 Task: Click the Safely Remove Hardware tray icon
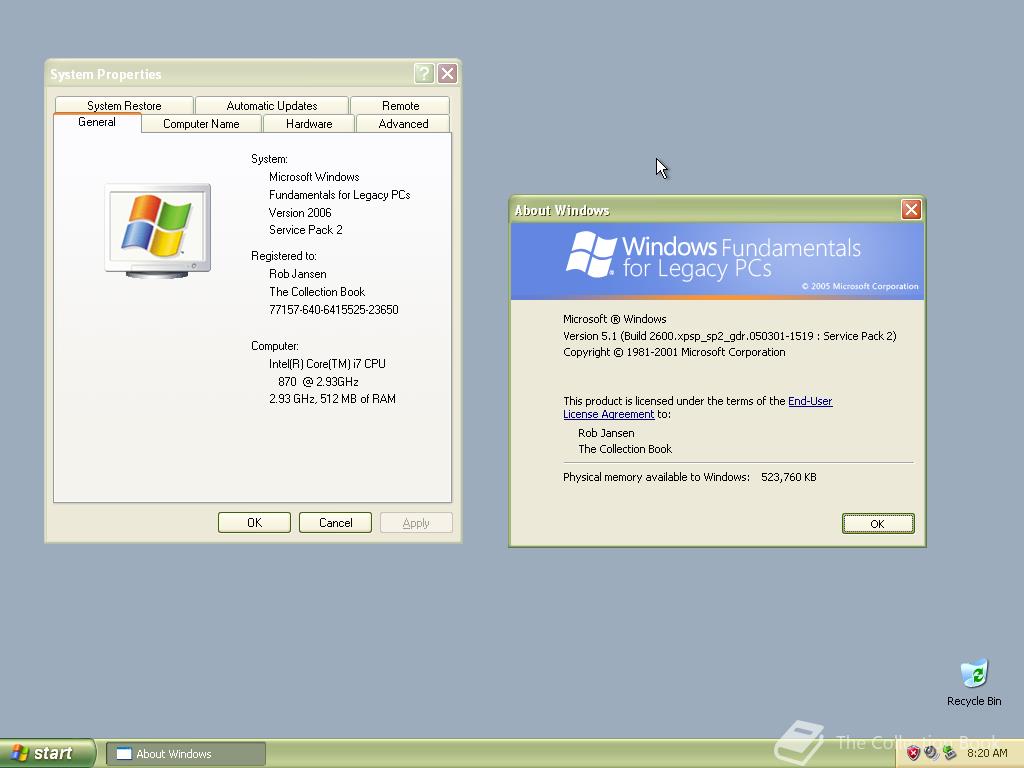(950, 753)
